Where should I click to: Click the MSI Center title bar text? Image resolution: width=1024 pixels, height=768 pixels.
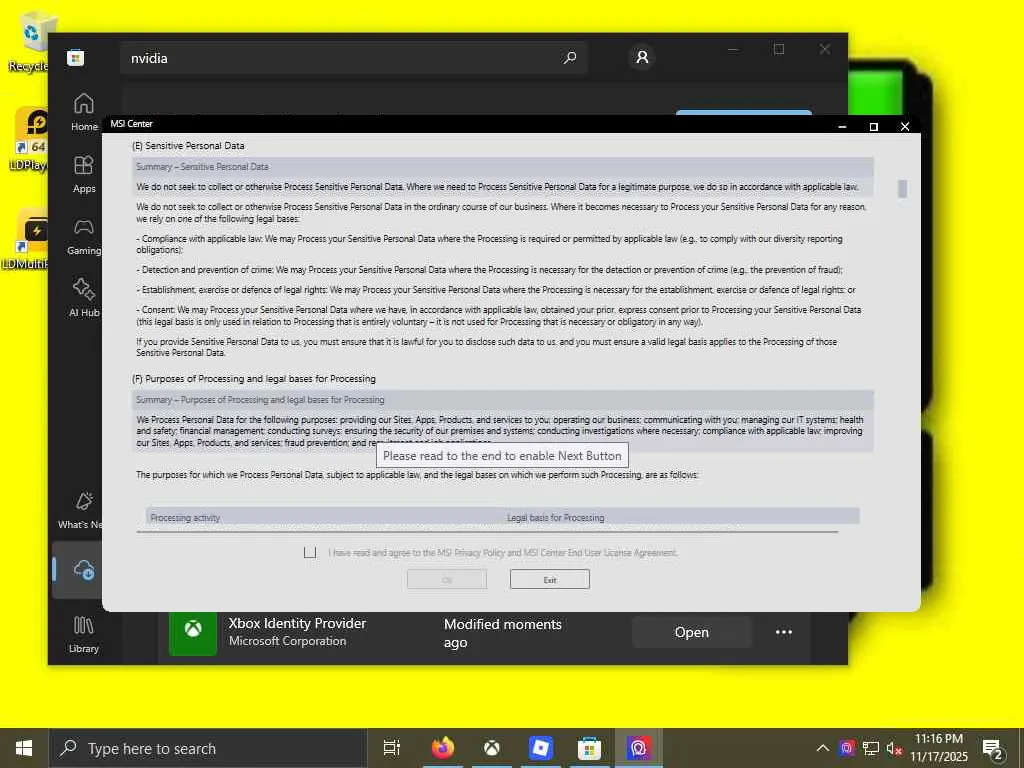coord(131,123)
